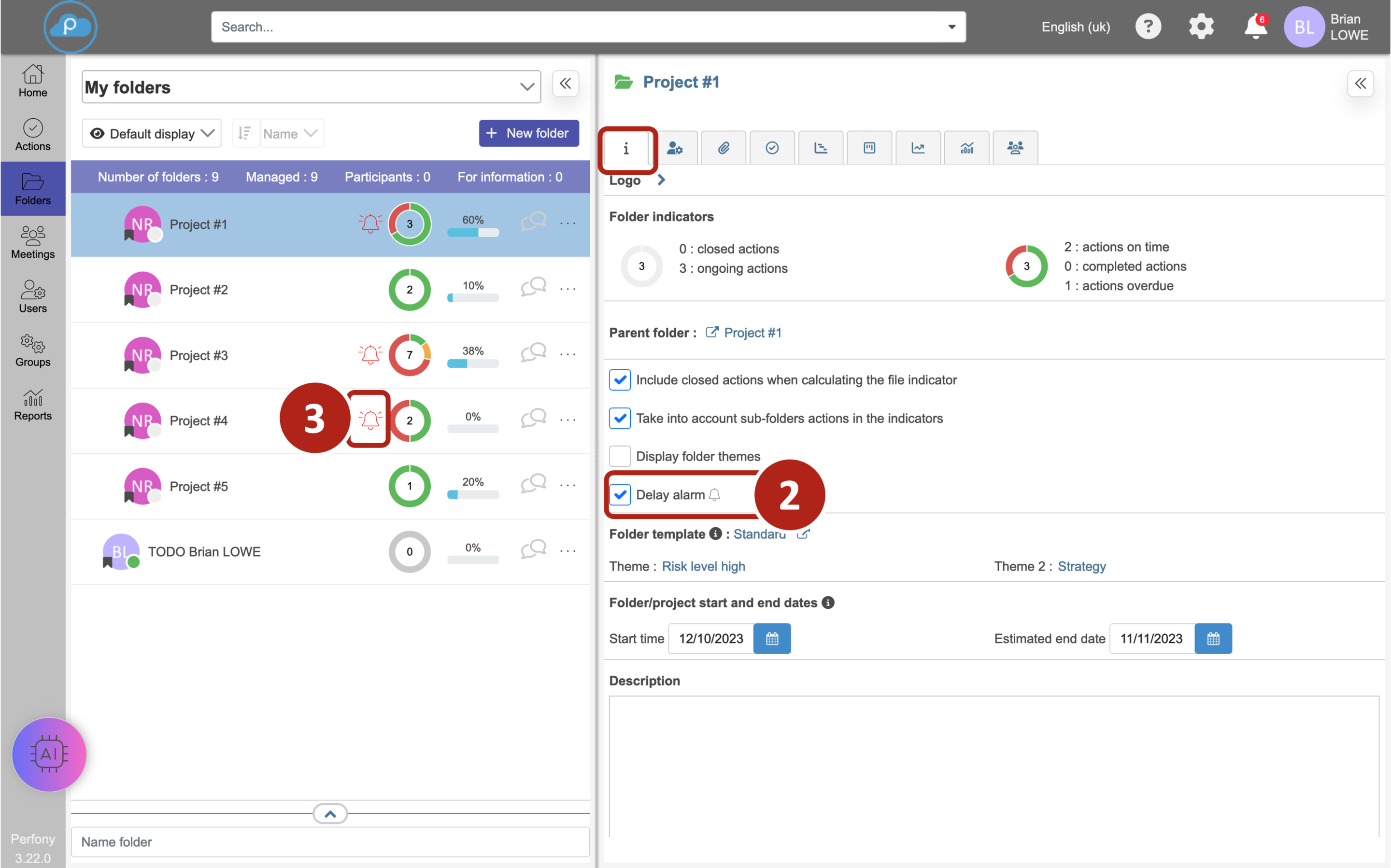Image resolution: width=1391 pixels, height=868 pixels.
Task: Click Project #3 delay alarm bell
Action: pos(370,354)
